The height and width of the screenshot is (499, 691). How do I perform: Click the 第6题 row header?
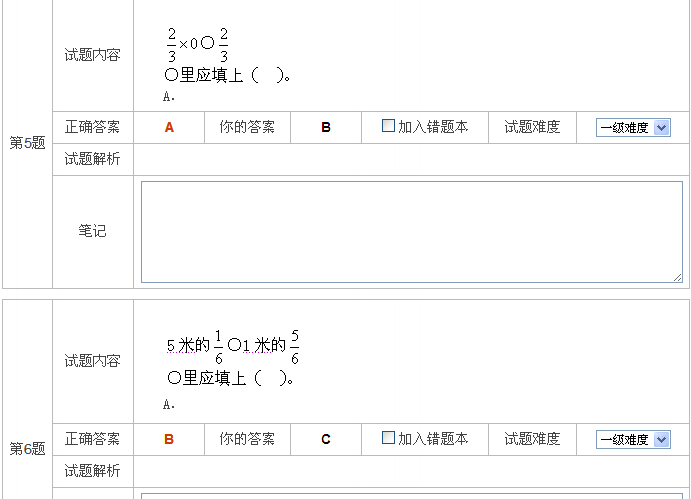coord(27,449)
